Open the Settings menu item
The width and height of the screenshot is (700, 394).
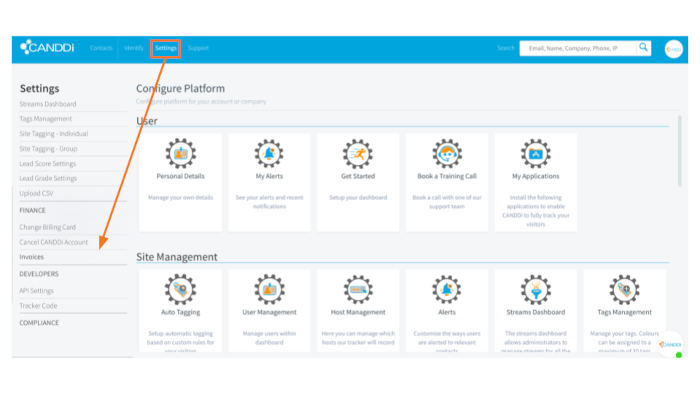coord(166,48)
